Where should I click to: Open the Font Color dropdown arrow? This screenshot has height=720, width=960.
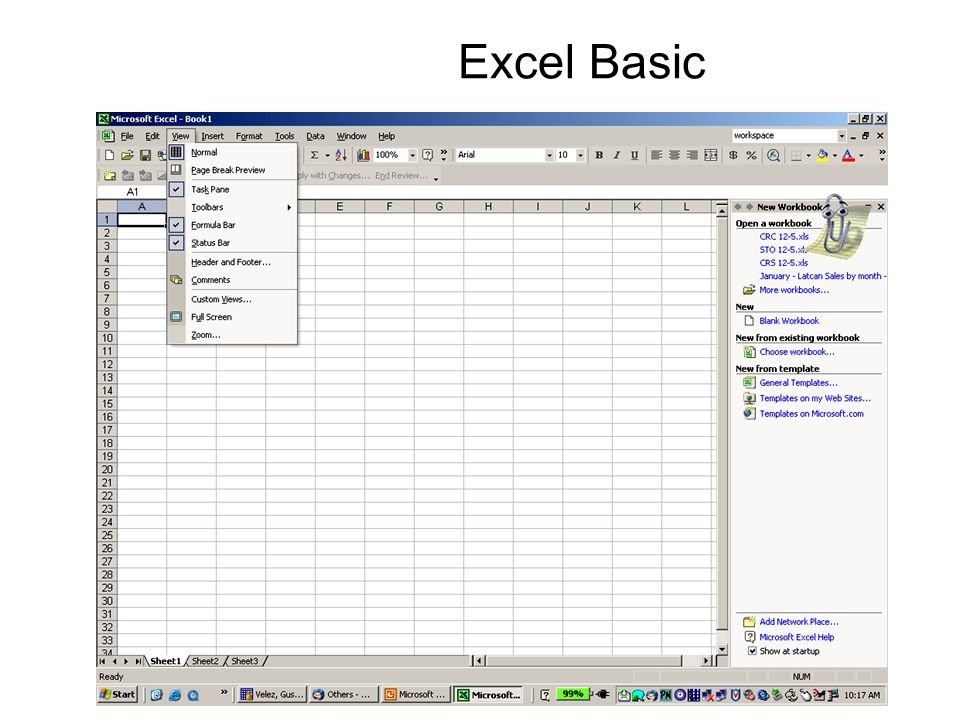tap(861, 156)
